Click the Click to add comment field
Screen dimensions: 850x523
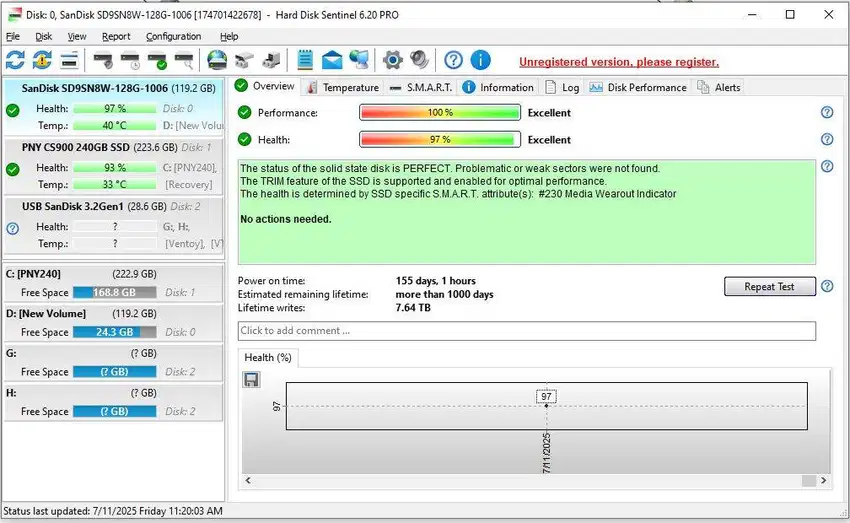[526, 331]
